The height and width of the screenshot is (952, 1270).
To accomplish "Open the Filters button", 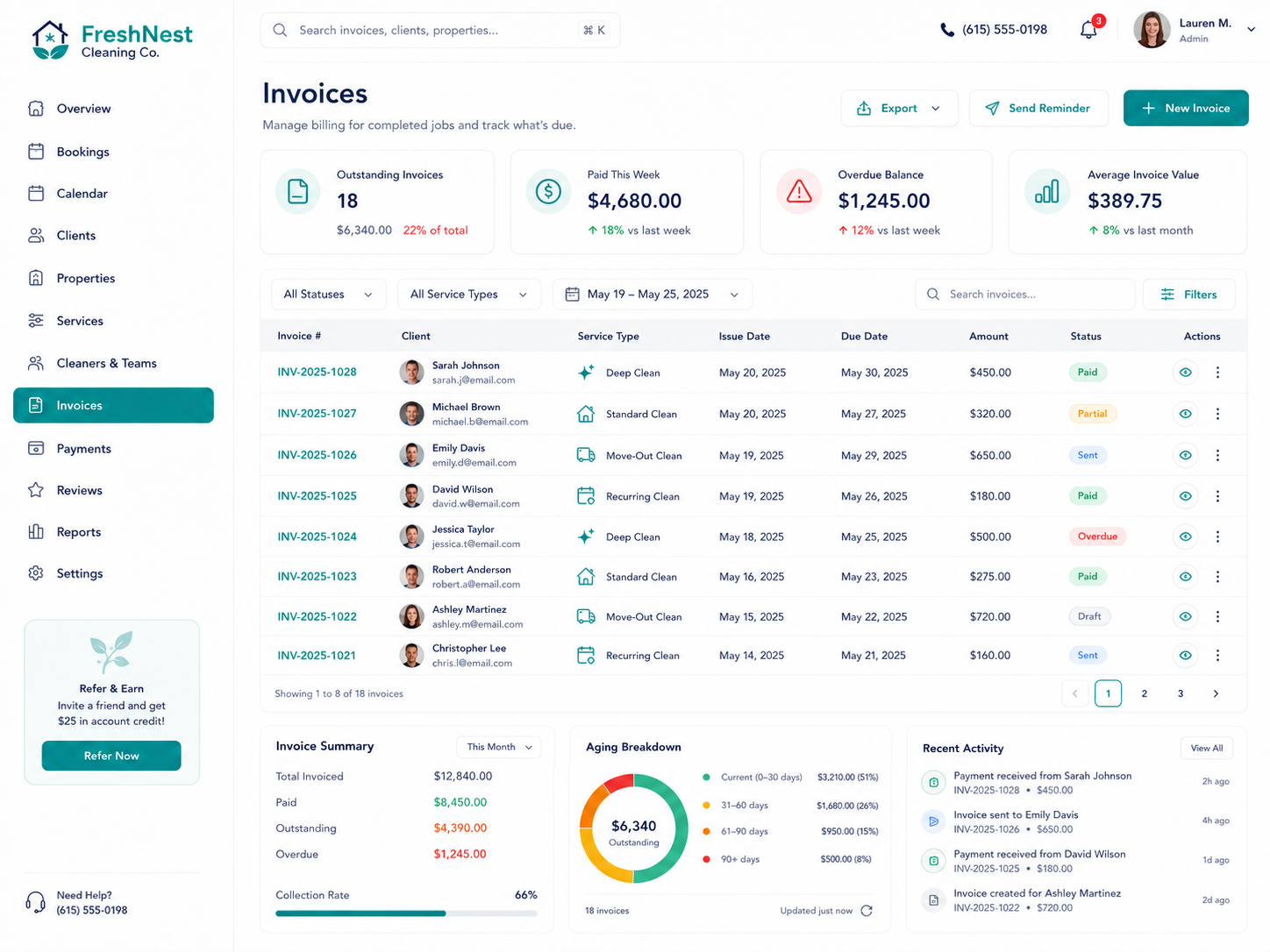I will tap(1188, 295).
